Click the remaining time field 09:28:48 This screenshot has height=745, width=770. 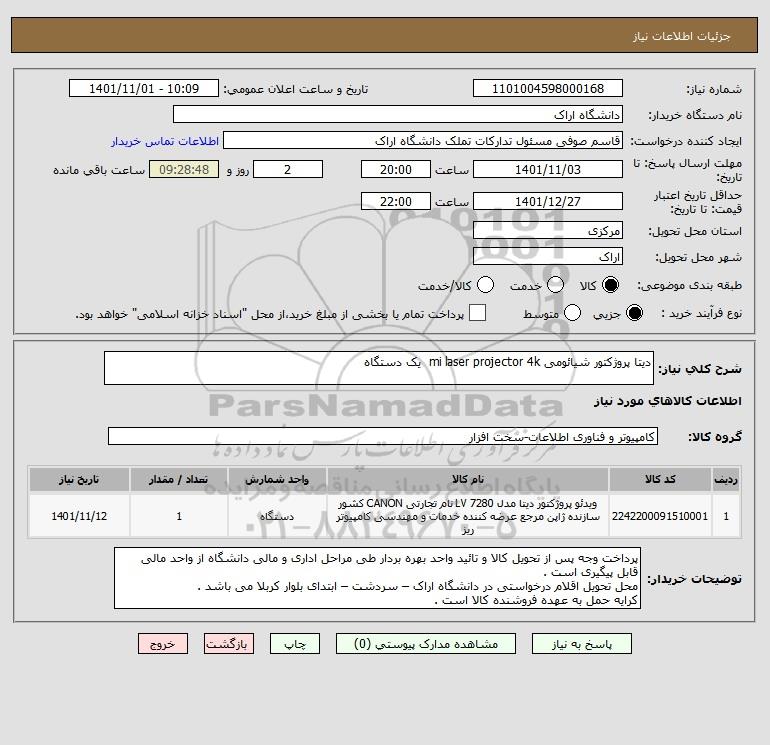tap(184, 169)
